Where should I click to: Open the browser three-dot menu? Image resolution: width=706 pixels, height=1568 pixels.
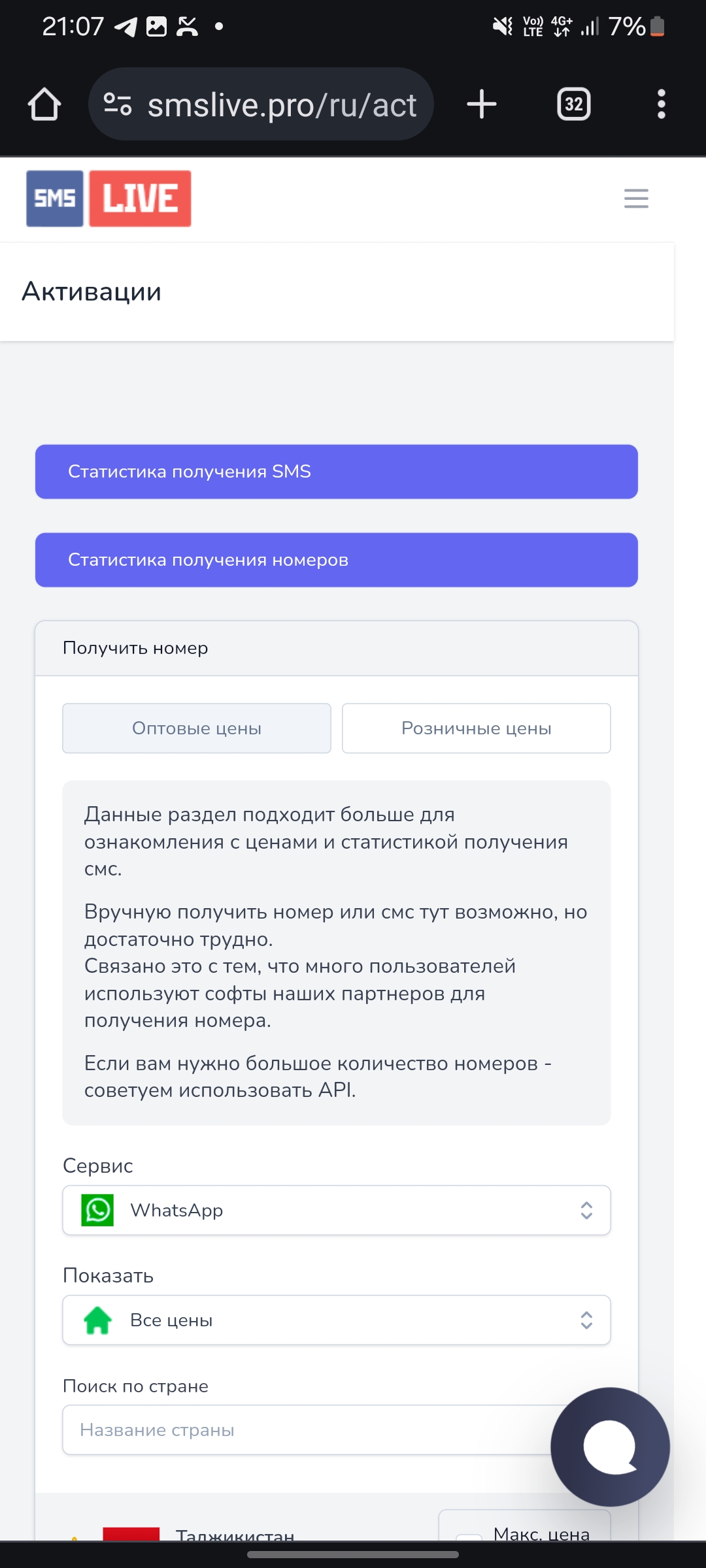662,105
